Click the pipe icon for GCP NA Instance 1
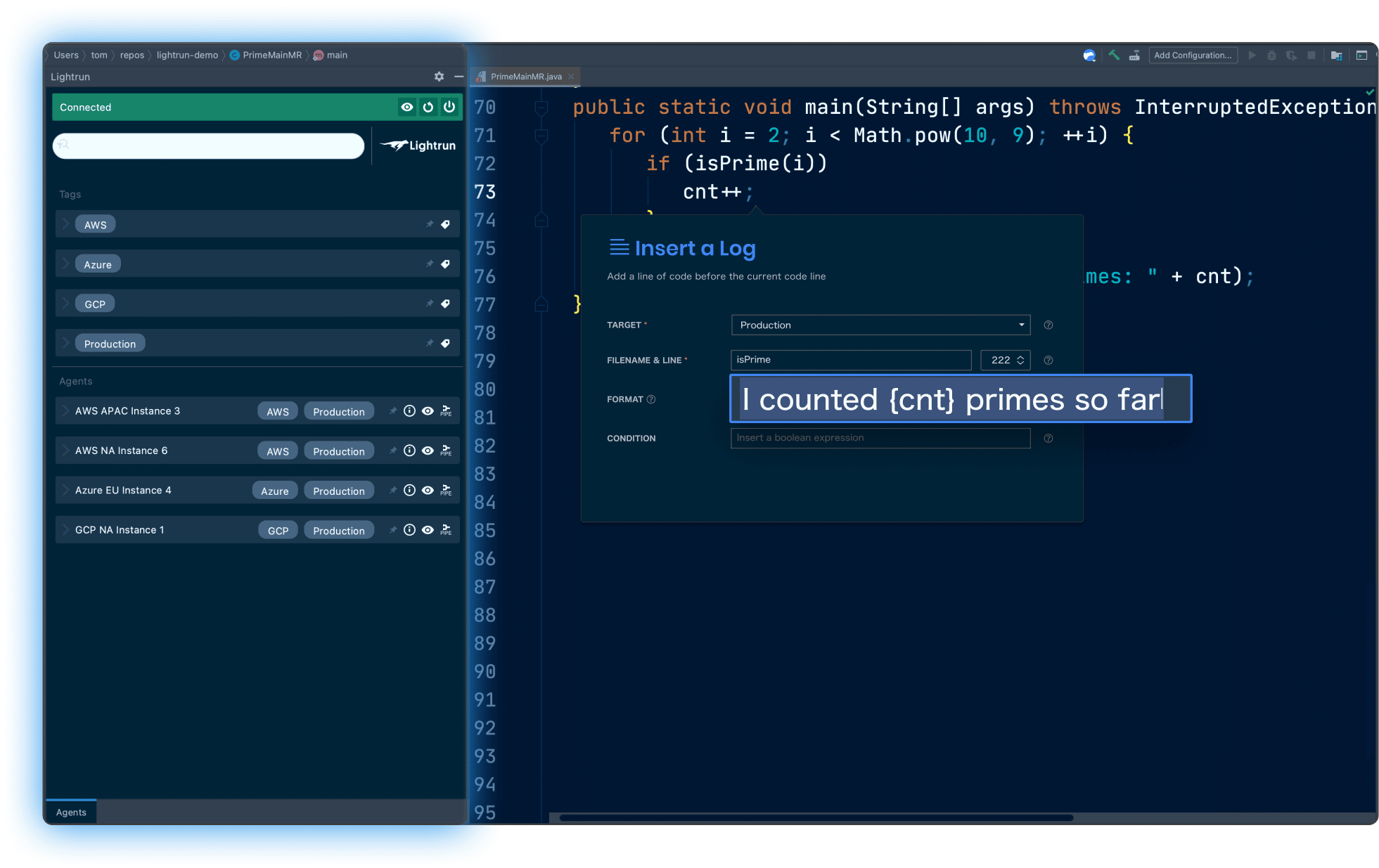The width and height of the screenshot is (1379, 868). tap(446, 530)
